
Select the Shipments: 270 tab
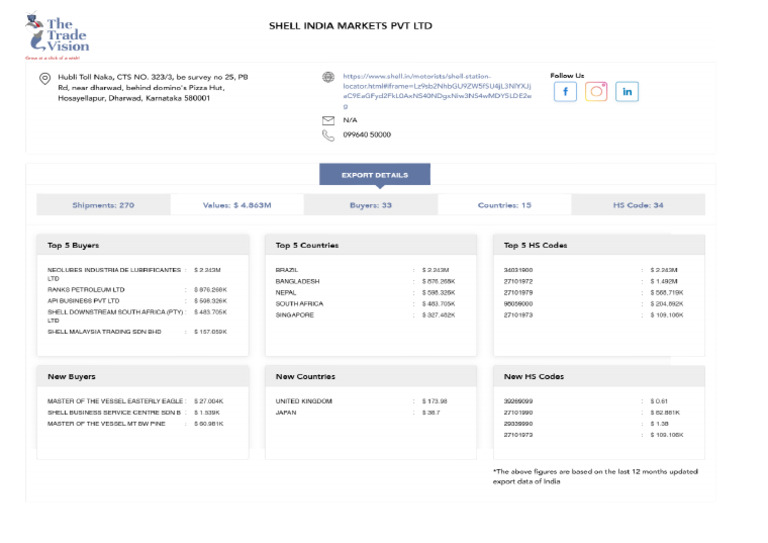[x=103, y=205]
